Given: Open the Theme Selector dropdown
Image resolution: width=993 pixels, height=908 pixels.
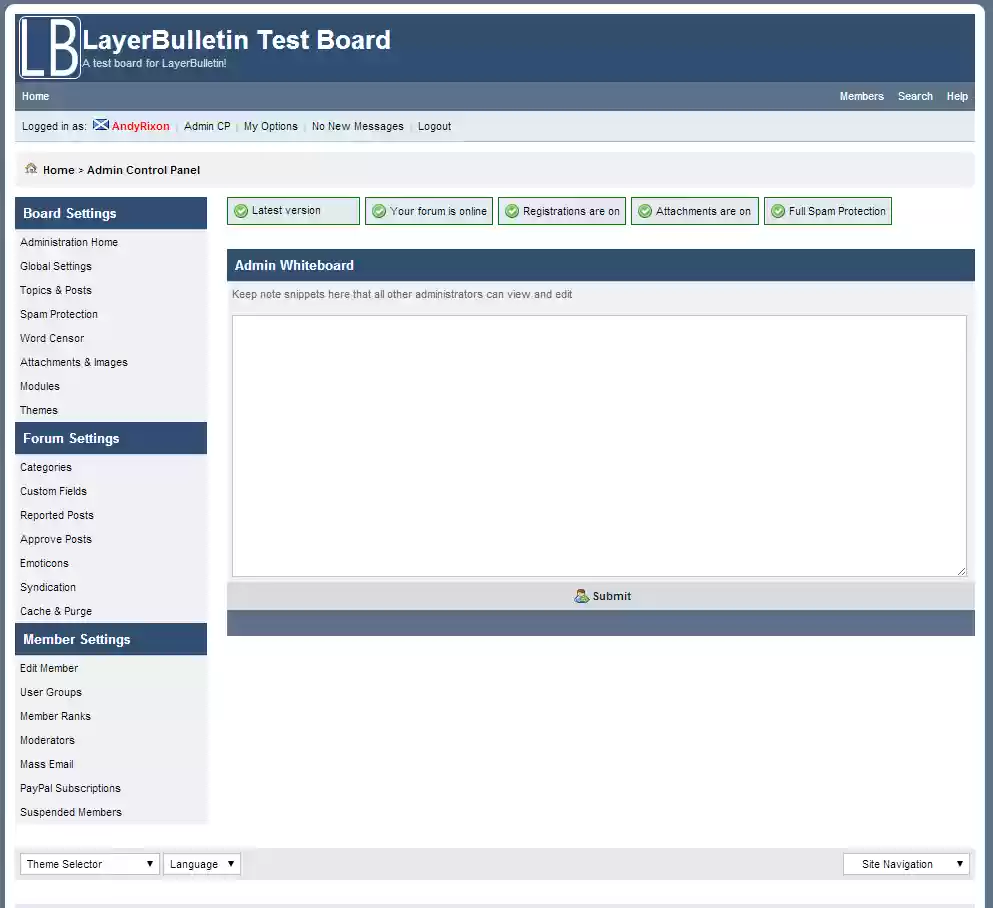Looking at the screenshot, I should pos(88,863).
